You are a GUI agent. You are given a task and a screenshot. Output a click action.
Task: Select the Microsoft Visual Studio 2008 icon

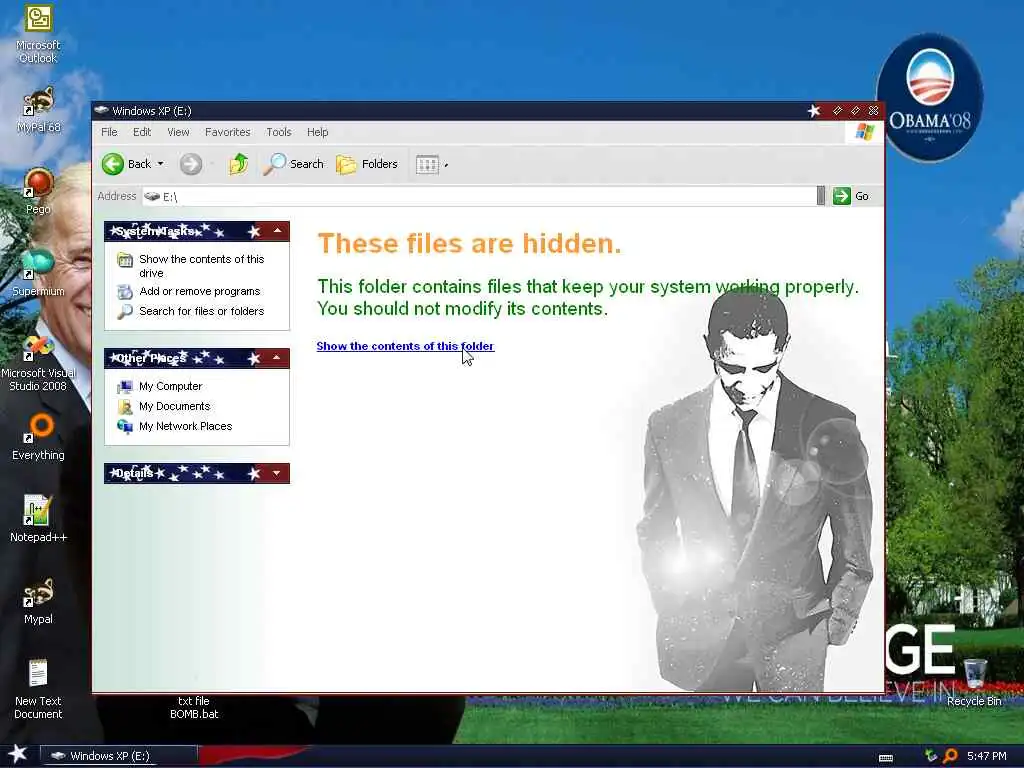[x=38, y=349]
